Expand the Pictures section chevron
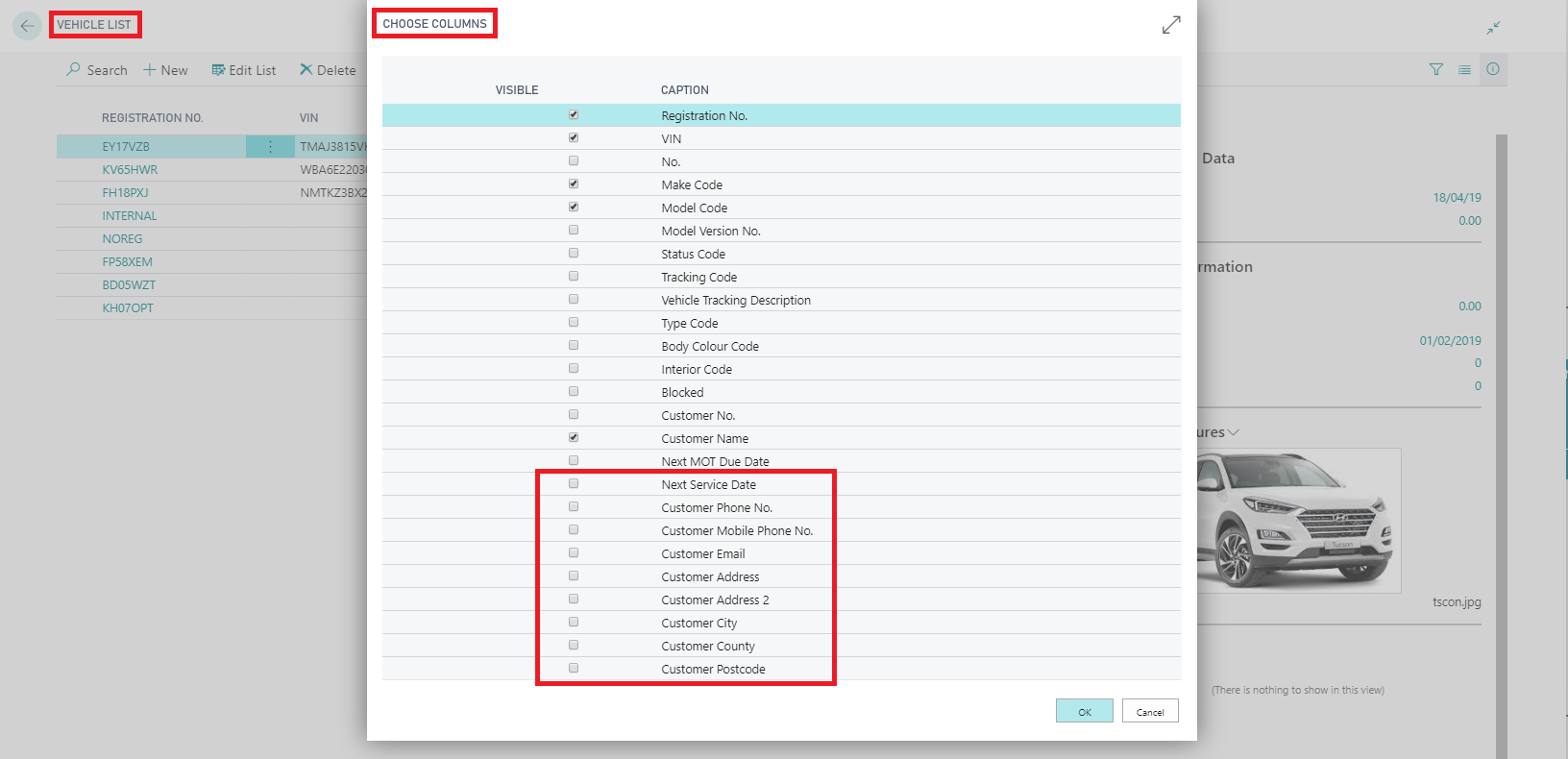The image size is (1568, 759). [x=1234, y=432]
